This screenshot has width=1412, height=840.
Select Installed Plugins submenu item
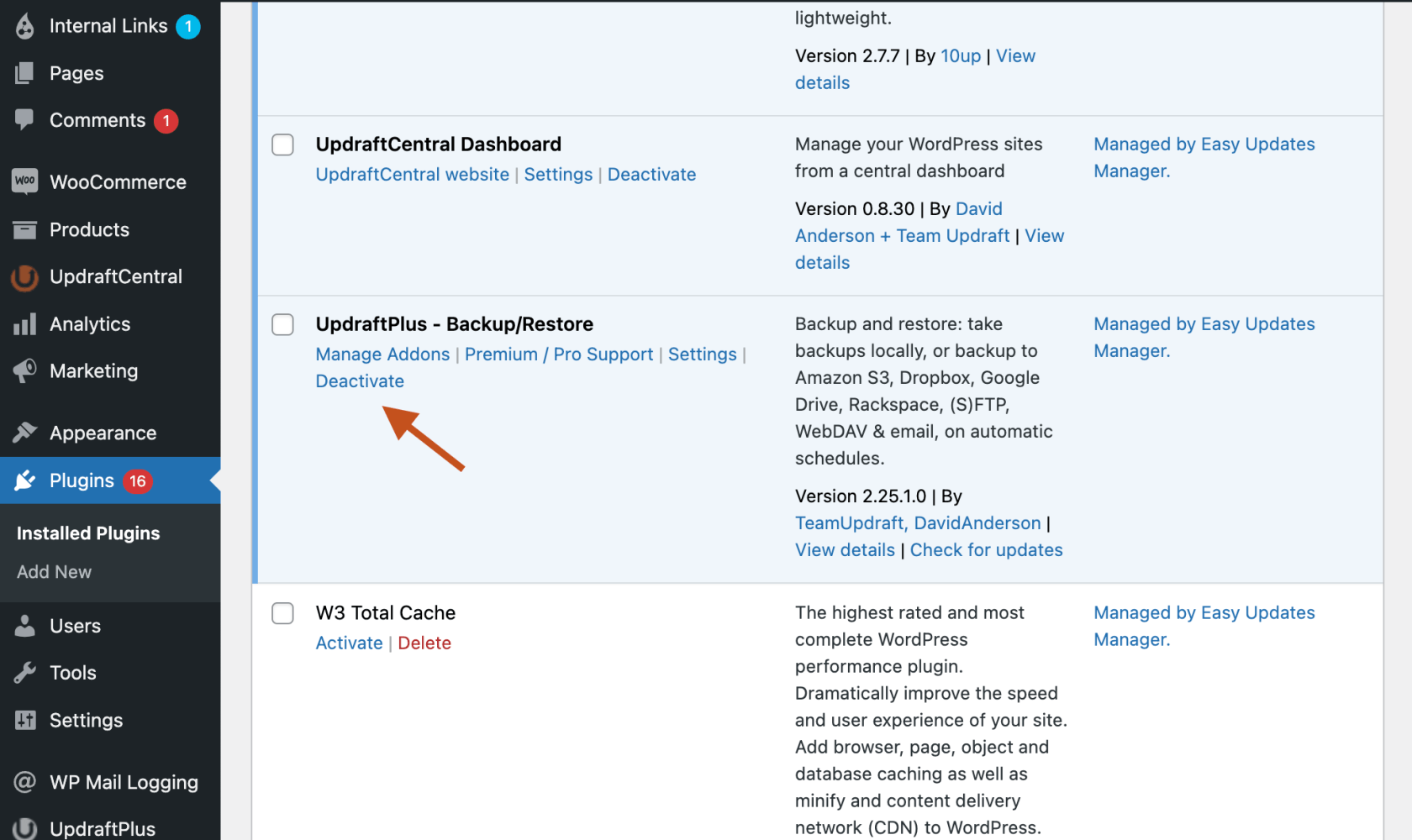tap(87, 533)
